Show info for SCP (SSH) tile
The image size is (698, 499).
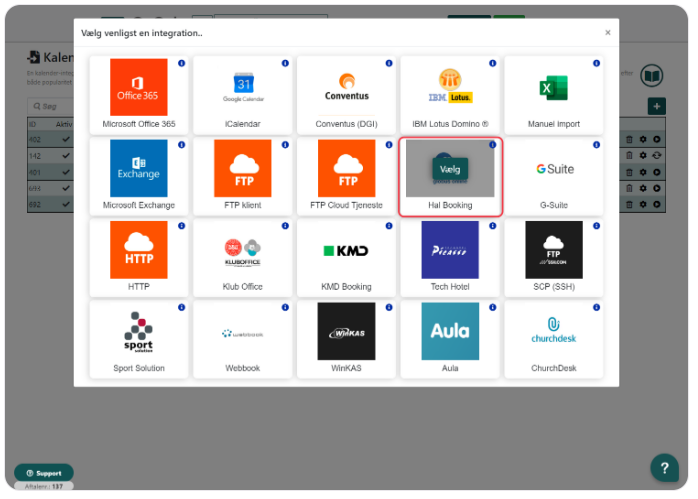click(x=596, y=226)
